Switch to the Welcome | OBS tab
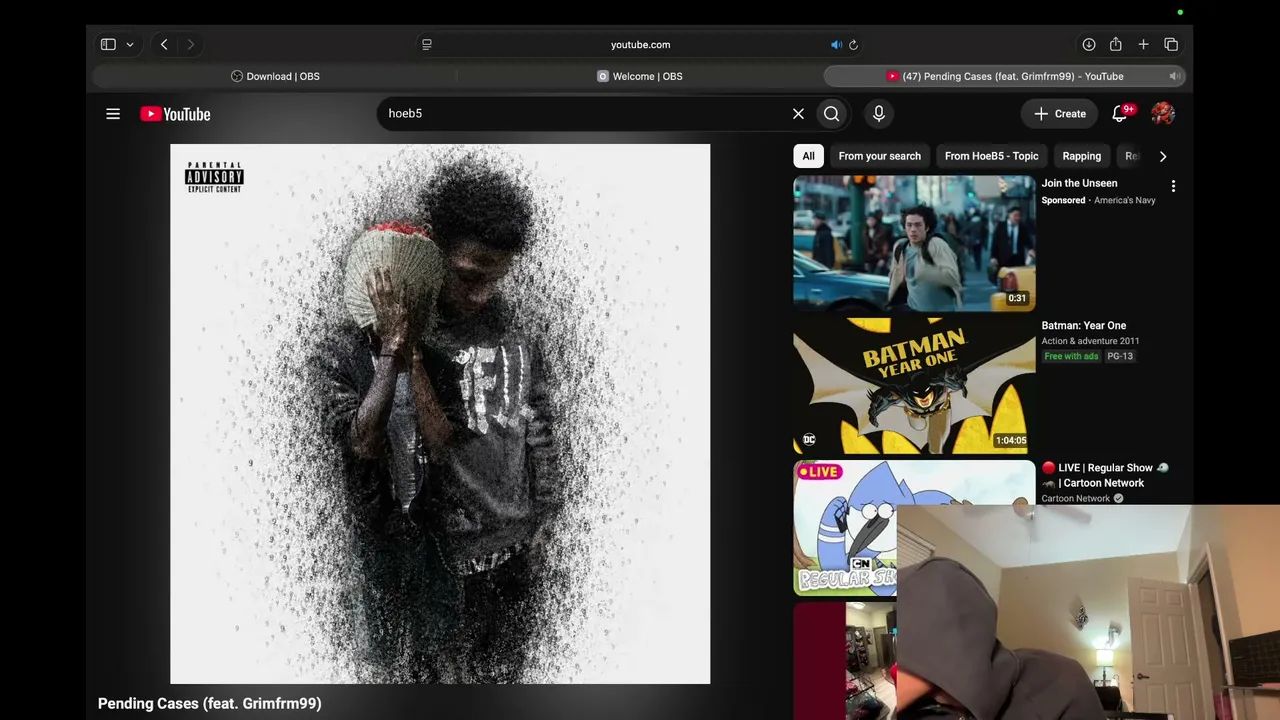1280x720 pixels. pyautogui.click(x=640, y=76)
